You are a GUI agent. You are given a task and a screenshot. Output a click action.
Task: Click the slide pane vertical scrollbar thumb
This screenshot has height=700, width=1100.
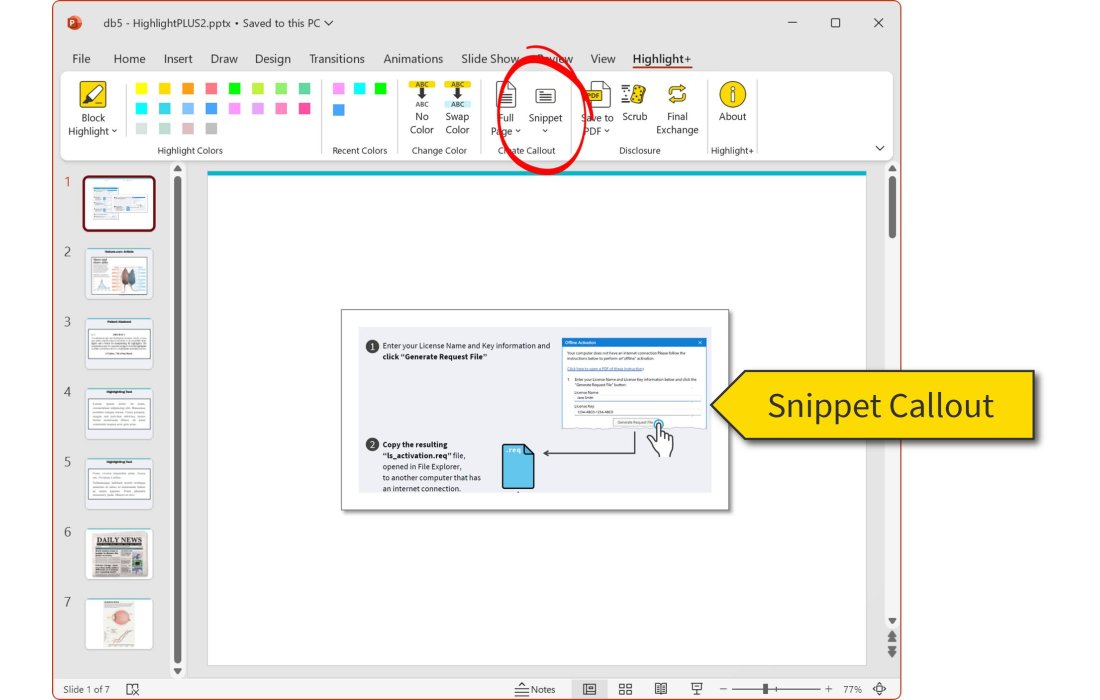892,207
